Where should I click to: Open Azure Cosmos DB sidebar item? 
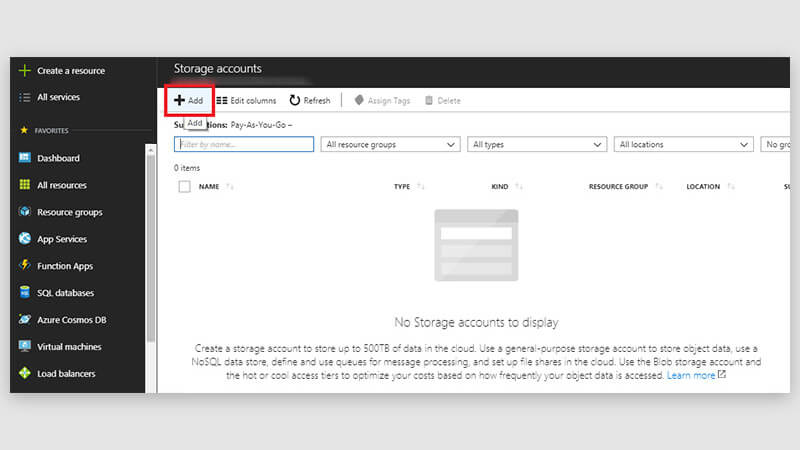point(71,320)
